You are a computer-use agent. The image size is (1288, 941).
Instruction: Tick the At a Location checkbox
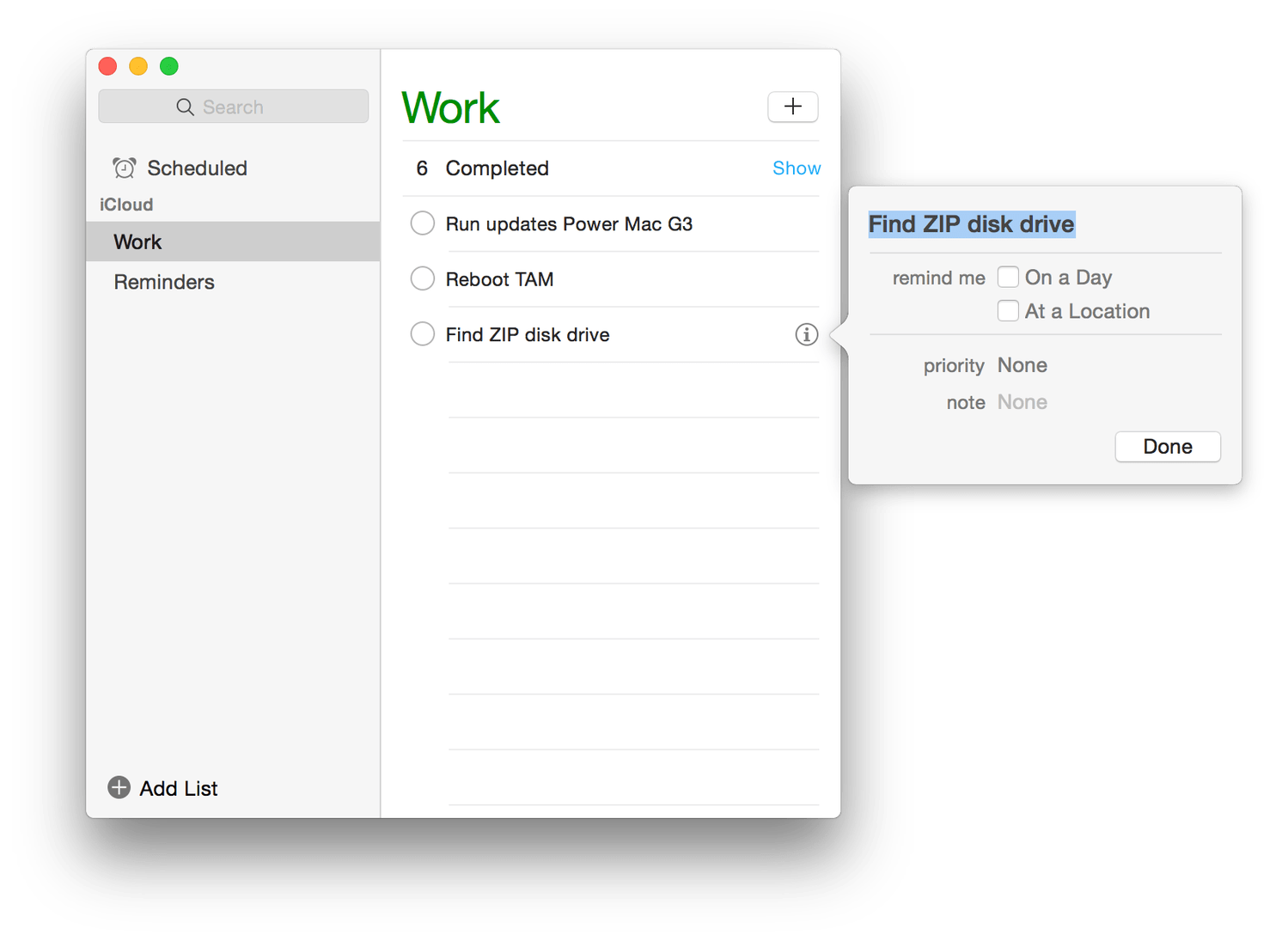pos(1008,310)
